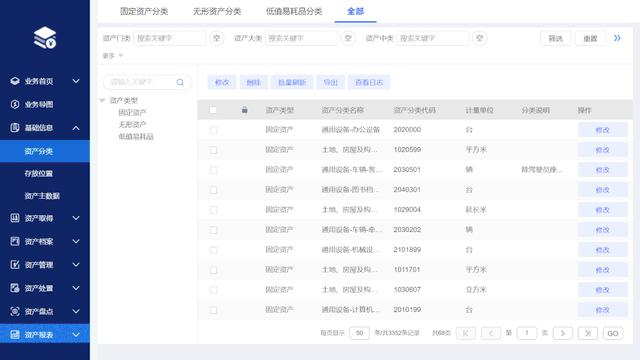
Task: Click the 资产取得 sidebar icon
Action: point(15,218)
